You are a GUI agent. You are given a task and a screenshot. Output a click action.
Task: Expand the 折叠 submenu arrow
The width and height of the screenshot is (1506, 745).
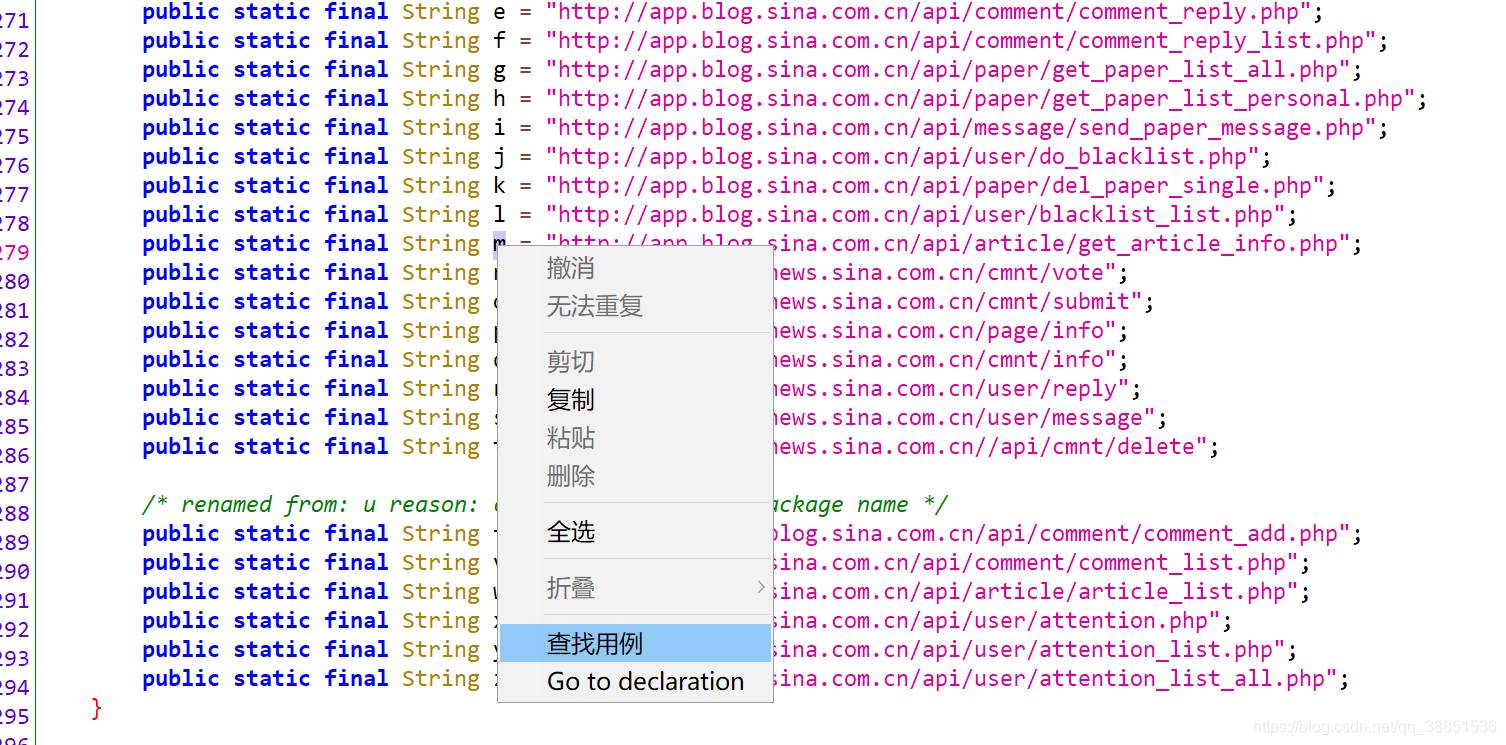[x=760, y=587]
